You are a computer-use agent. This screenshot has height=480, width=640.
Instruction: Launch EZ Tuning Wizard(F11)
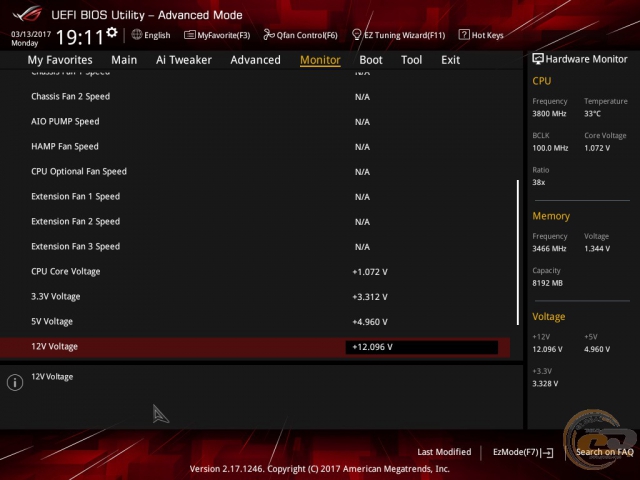tap(404, 35)
